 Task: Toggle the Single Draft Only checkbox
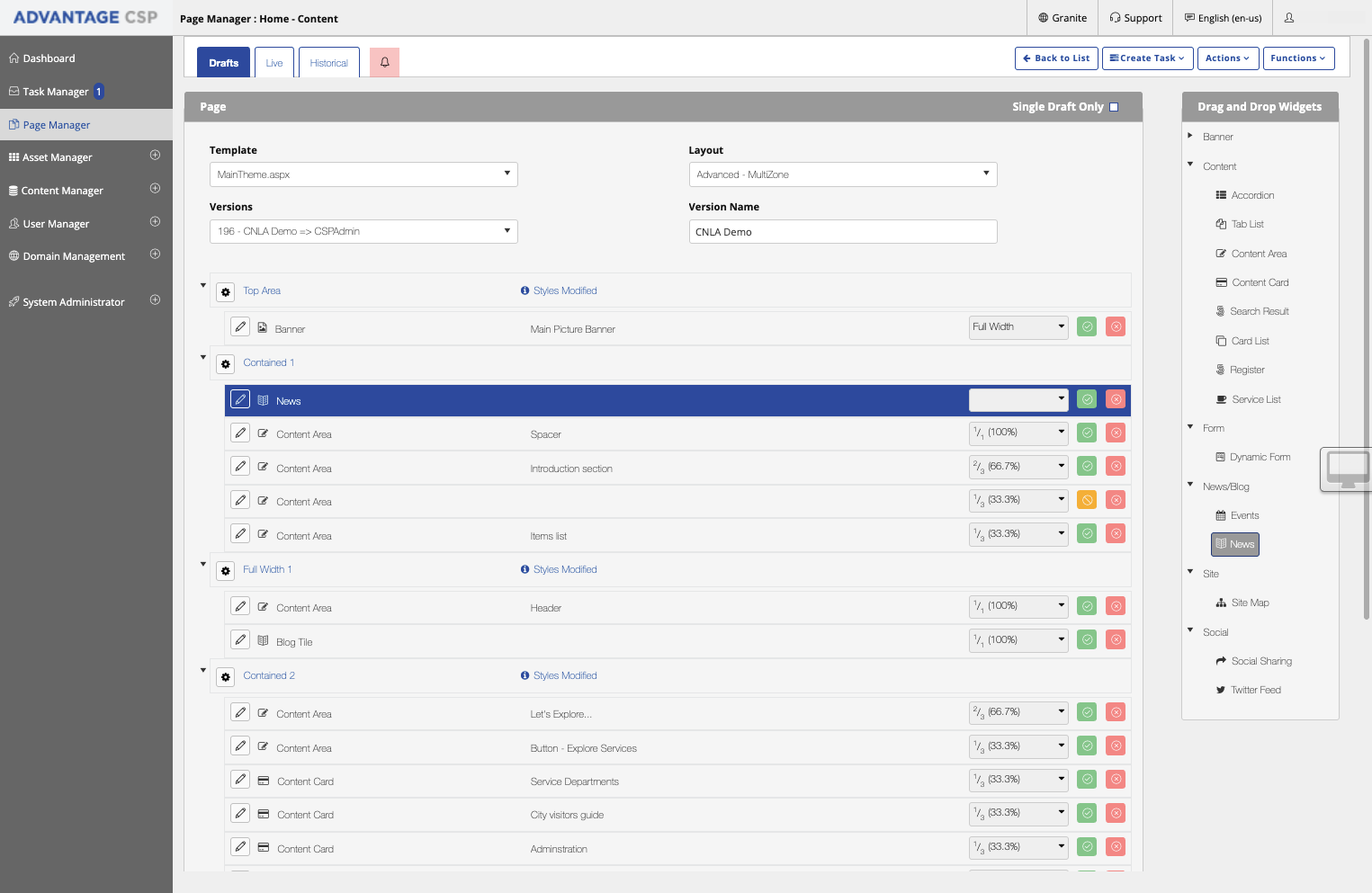[1114, 107]
